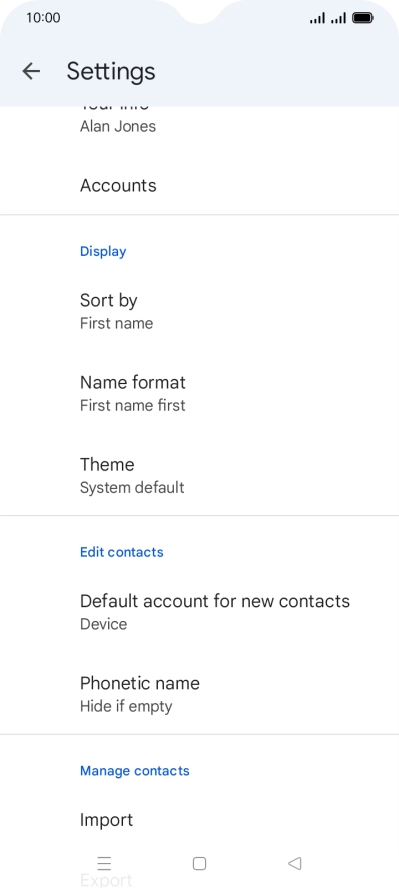Screen dimensions: 399x888
Task: Tap the Display section header
Action: (103, 251)
